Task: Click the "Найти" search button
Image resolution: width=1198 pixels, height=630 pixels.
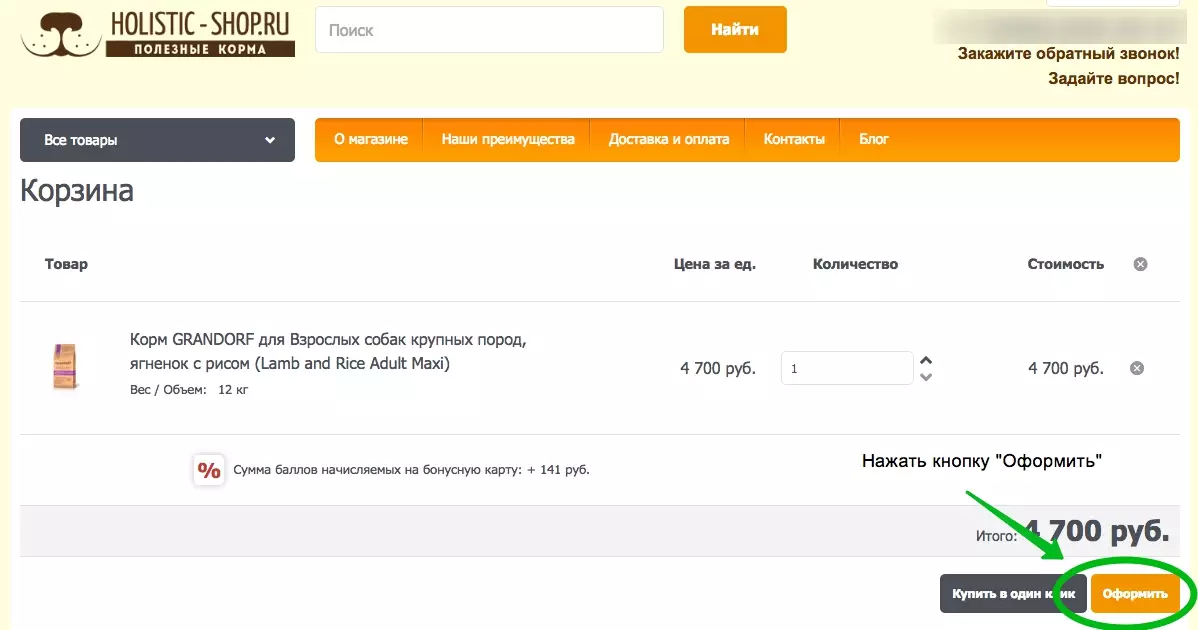Action: point(735,30)
